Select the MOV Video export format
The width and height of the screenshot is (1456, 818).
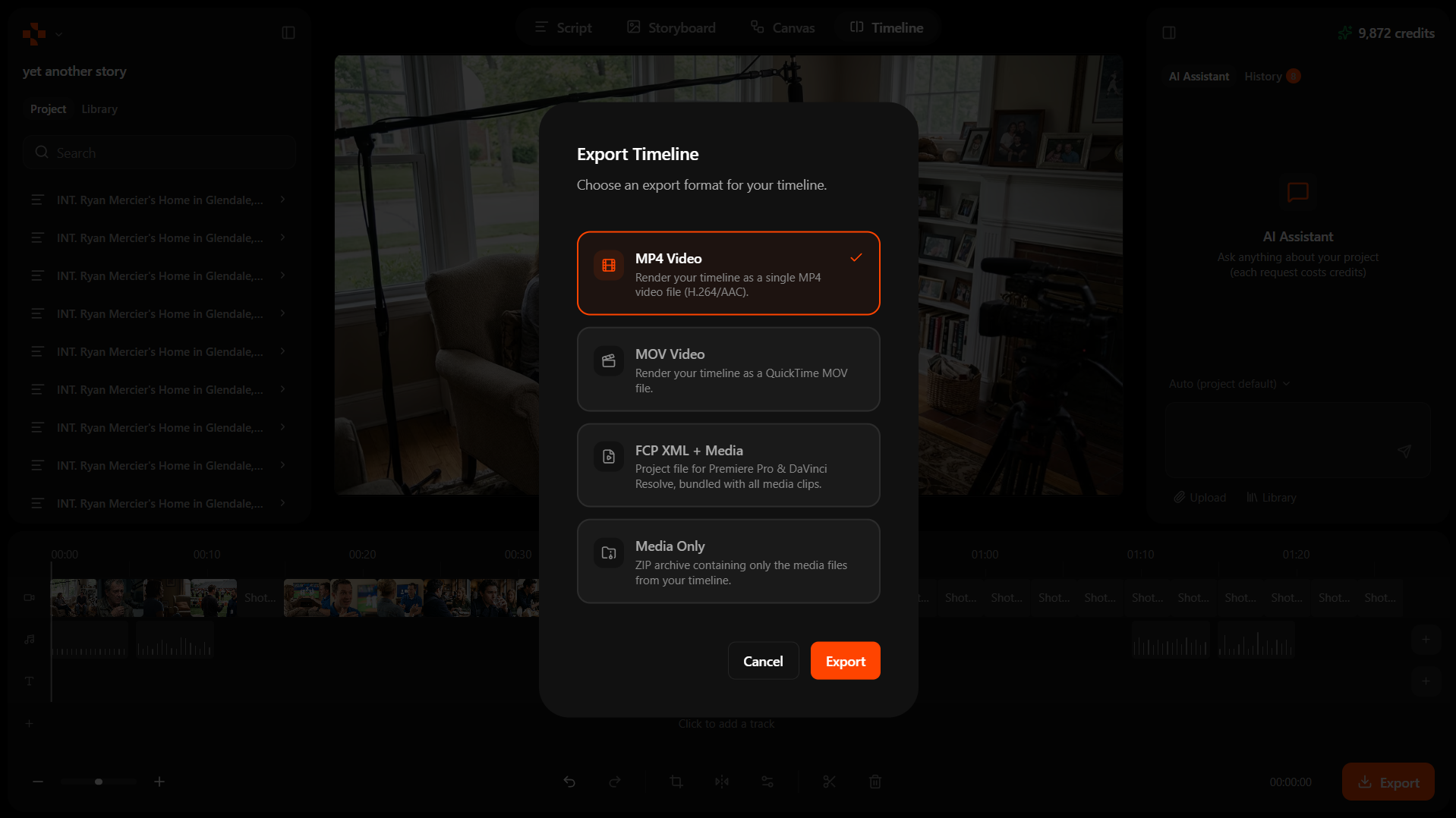tap(727, 370)
